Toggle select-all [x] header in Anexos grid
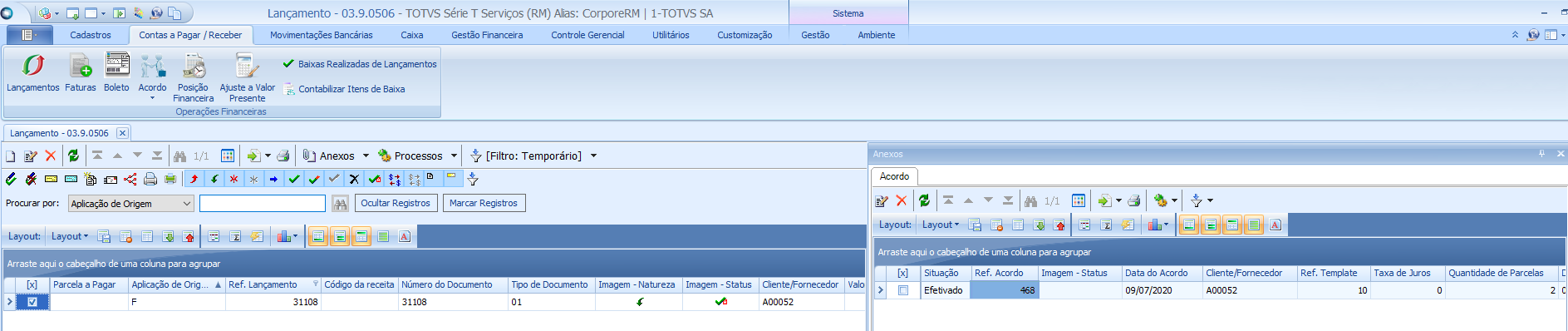Screen dimensions: 1568x331 pyautogui.click(x=903, y=273)
